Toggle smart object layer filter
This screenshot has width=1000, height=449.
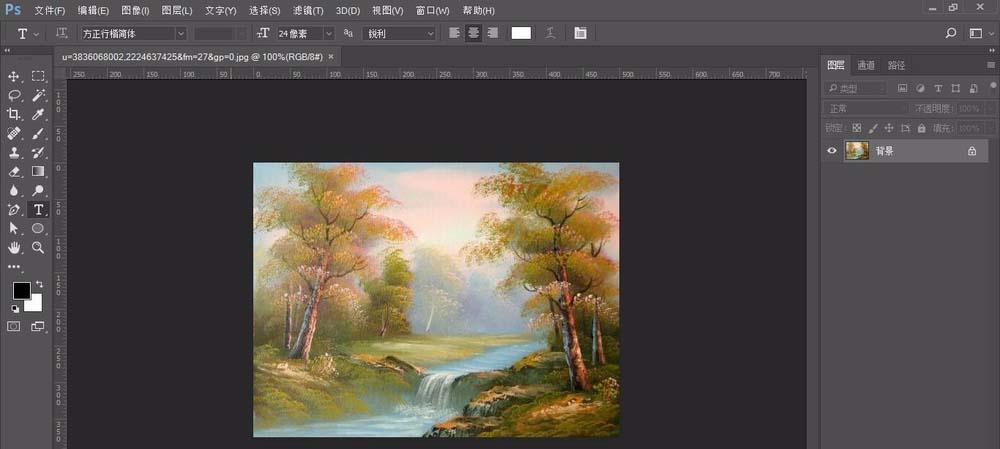pos(973,89)
